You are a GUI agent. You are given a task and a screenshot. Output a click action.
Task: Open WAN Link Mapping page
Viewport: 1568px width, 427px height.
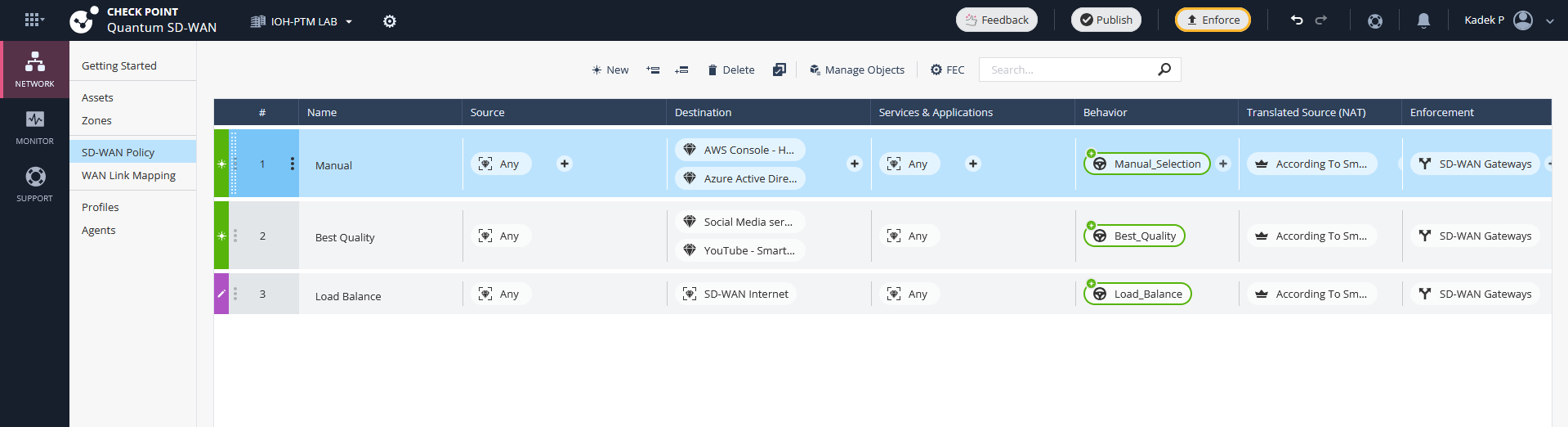pyautogui.click(x=128, y=175)
